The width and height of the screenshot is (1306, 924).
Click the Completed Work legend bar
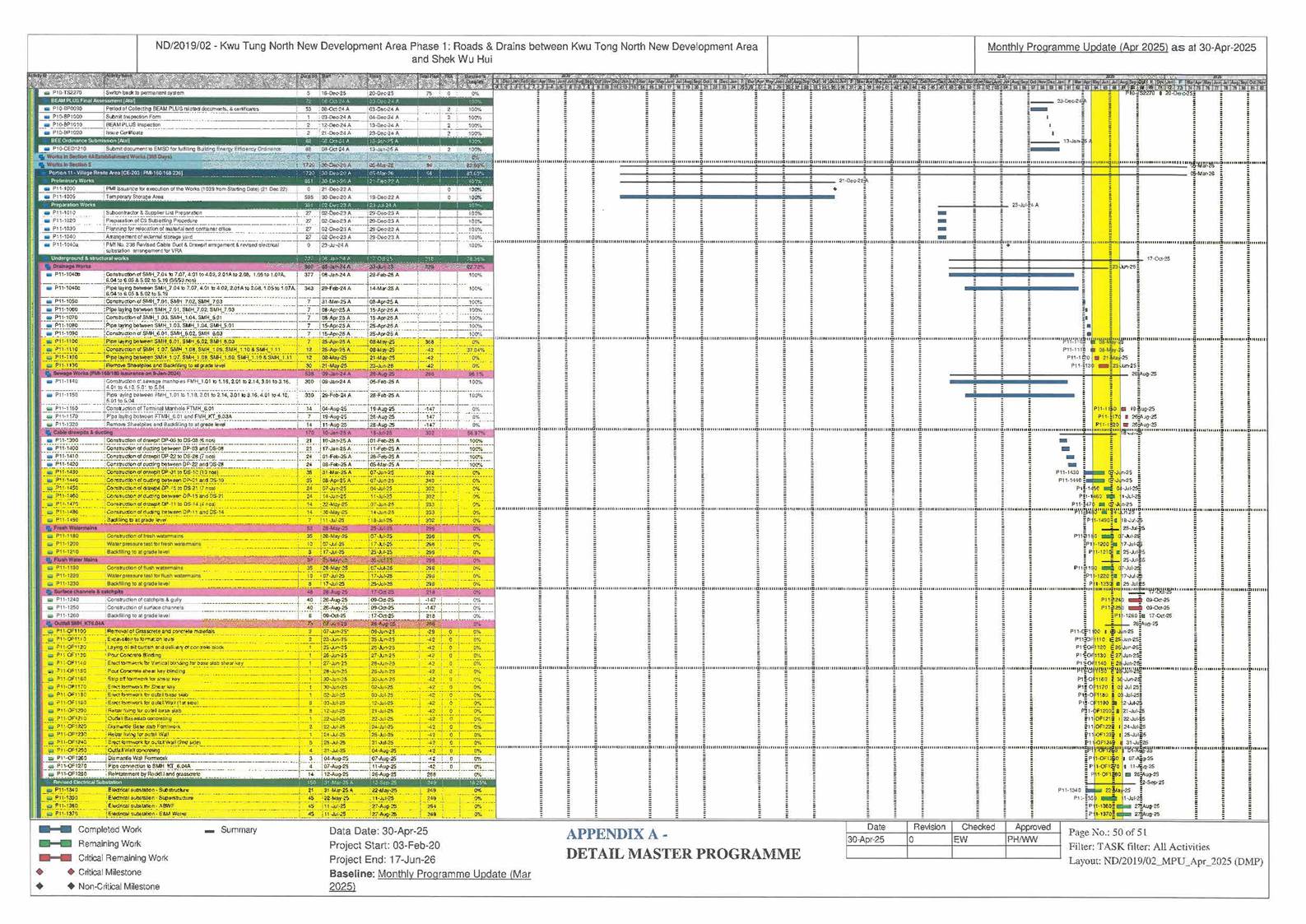coord(55,830)
